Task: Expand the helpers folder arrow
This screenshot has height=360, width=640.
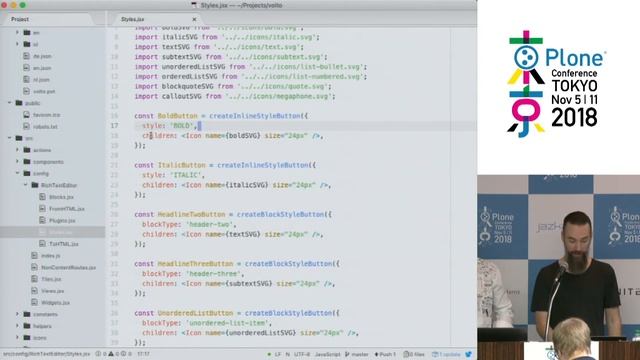Action: (18, 326)
